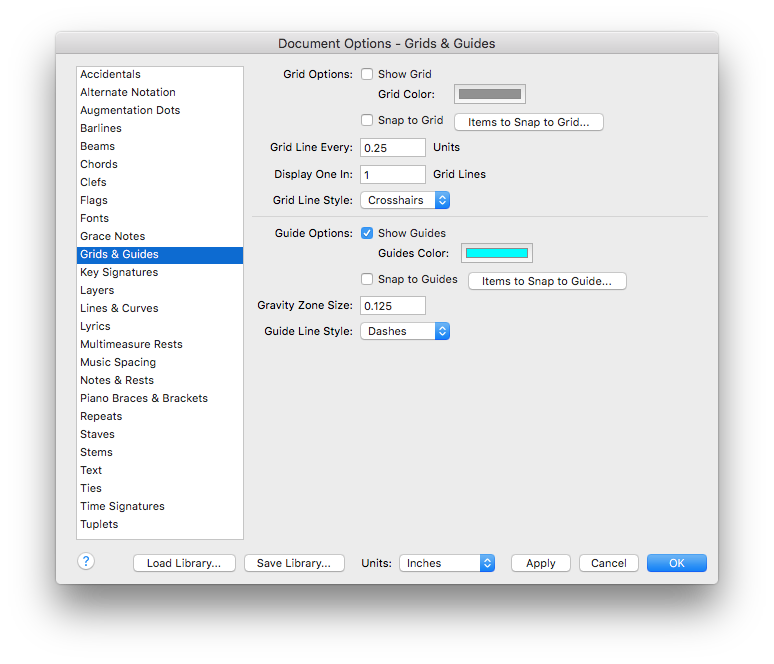Select Accidentals in the category list

coord(159,74)
